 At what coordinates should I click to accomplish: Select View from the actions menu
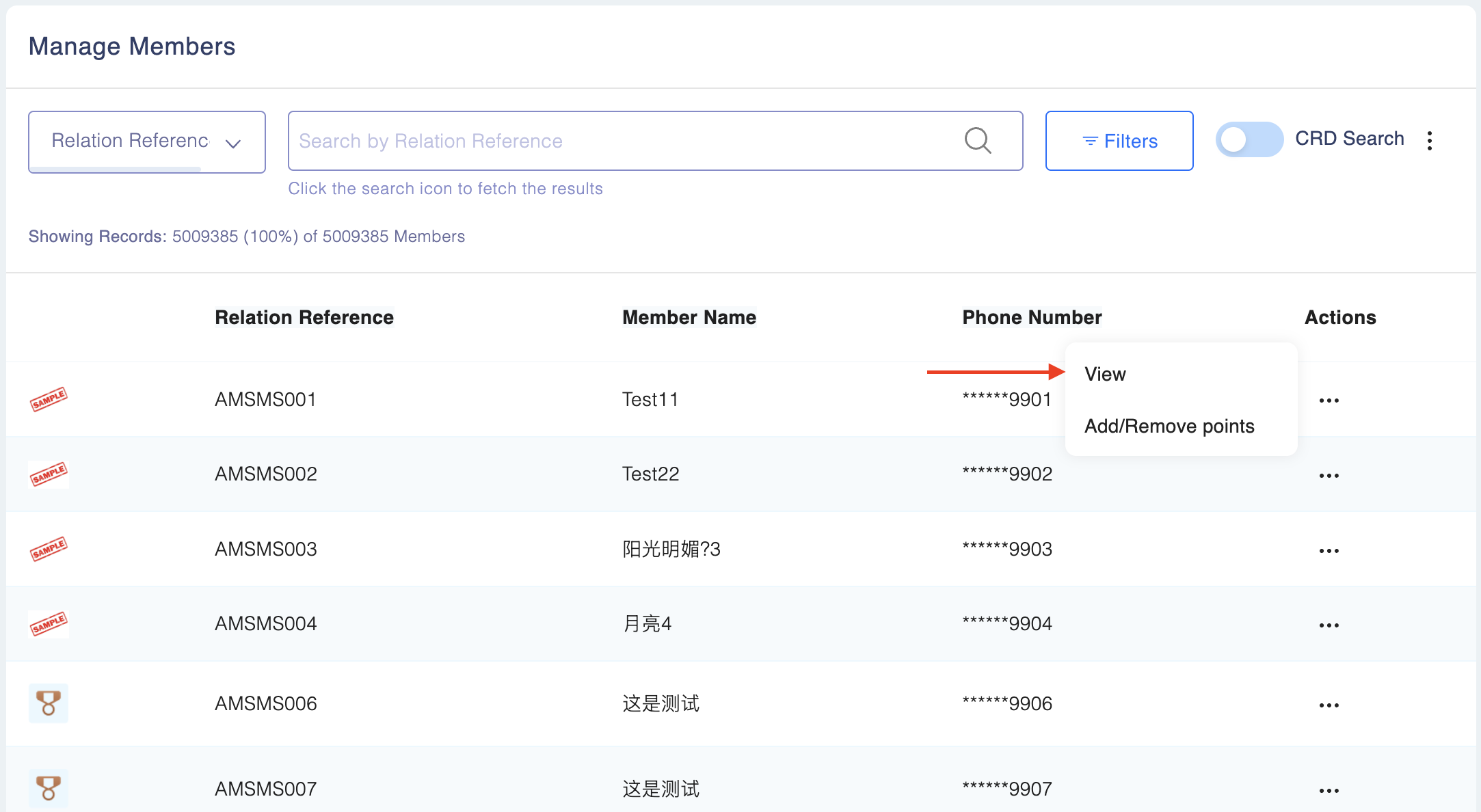tap(1105, 374)
